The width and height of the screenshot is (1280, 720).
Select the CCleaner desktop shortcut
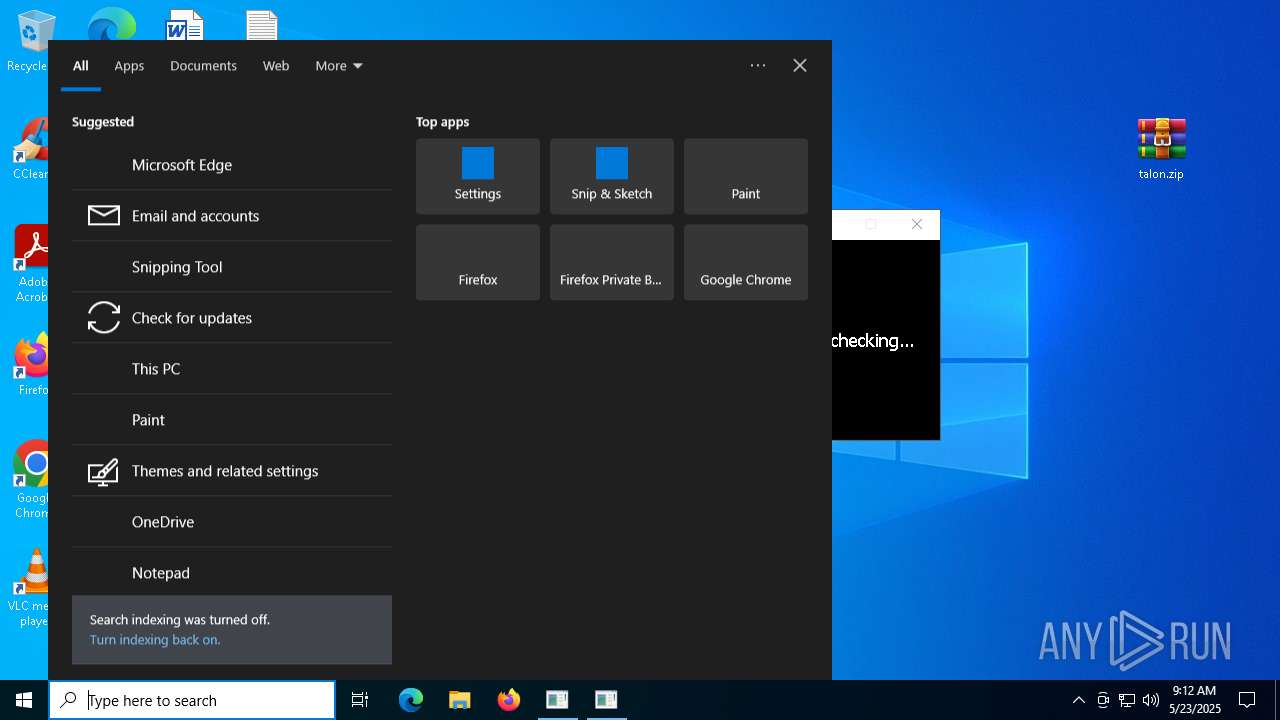point(31,148)
